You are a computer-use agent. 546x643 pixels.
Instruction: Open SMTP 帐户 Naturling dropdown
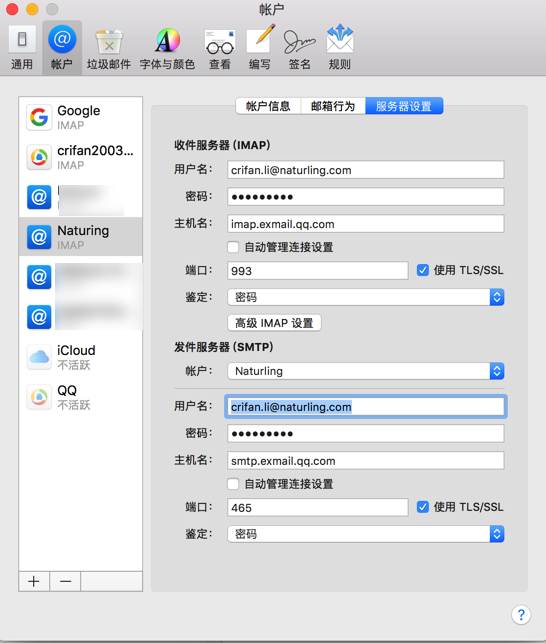pos(366,371)
